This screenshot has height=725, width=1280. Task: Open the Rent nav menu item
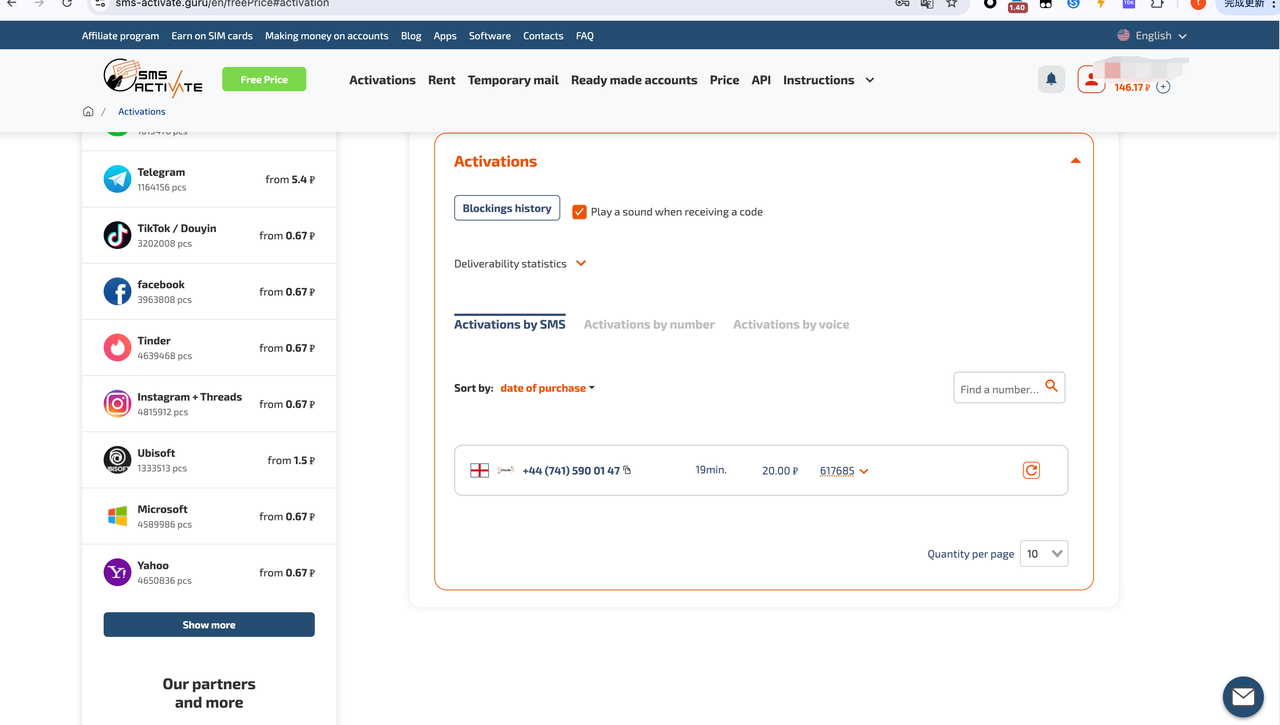(442, 80)
